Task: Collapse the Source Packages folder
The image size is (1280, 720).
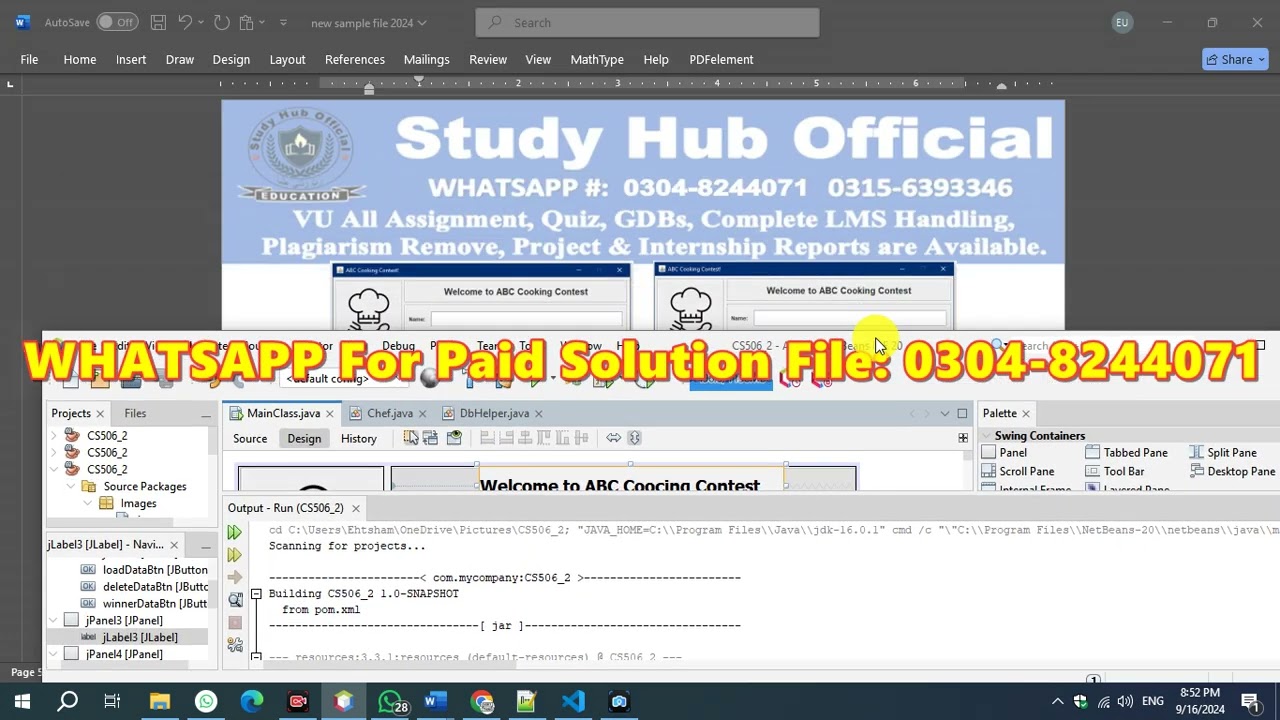Action: tap(71, 487)
